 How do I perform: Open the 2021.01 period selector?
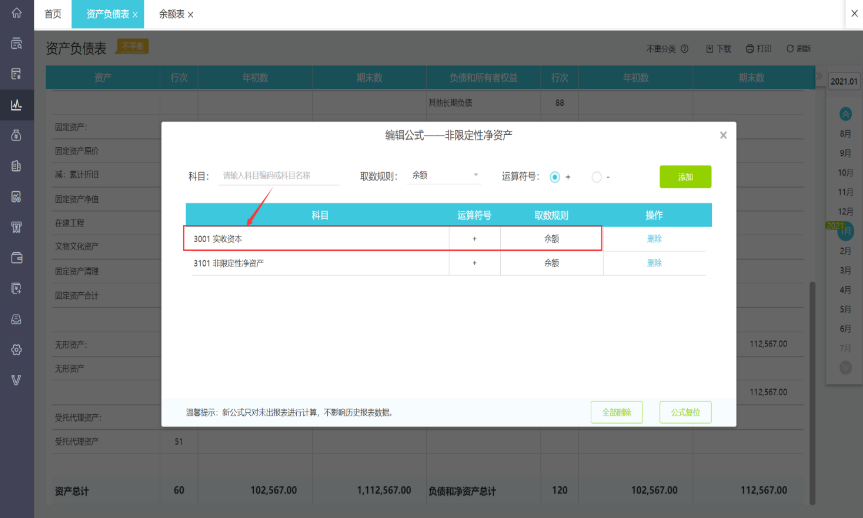click(x=844, y=81)
